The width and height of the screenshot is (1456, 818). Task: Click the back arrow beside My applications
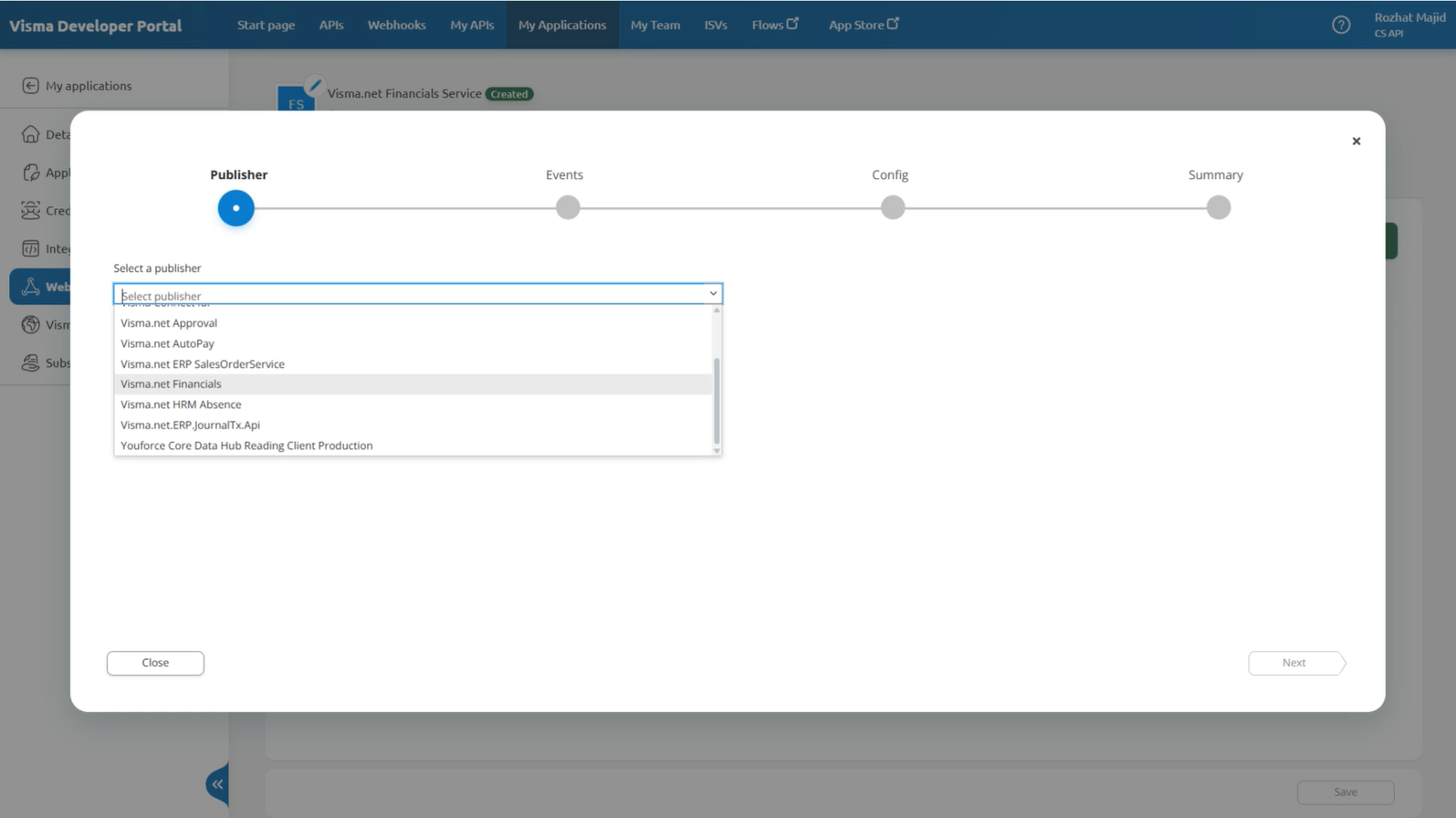point(30,86)
